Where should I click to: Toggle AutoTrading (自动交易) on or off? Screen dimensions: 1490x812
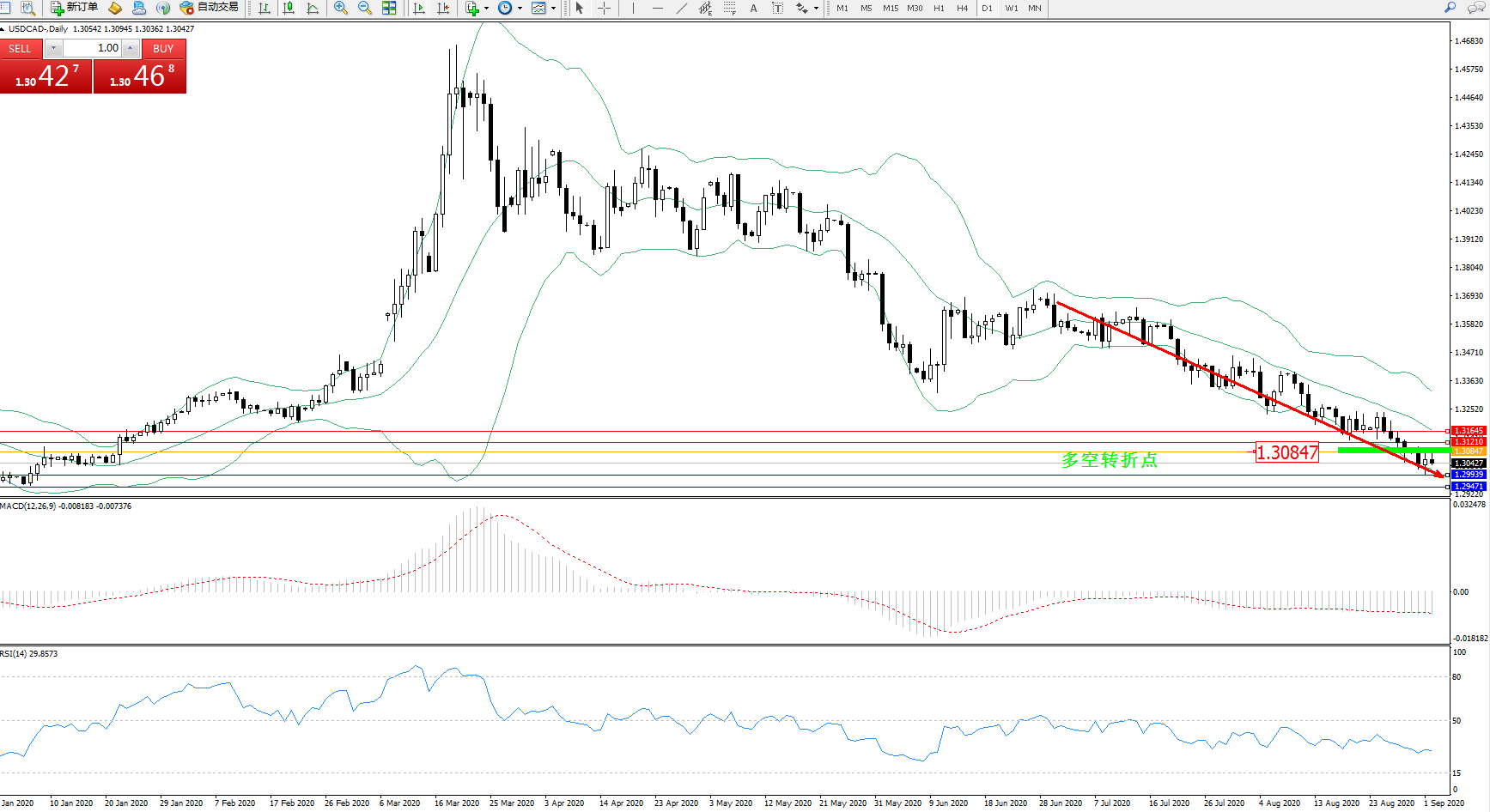[209, 8]
